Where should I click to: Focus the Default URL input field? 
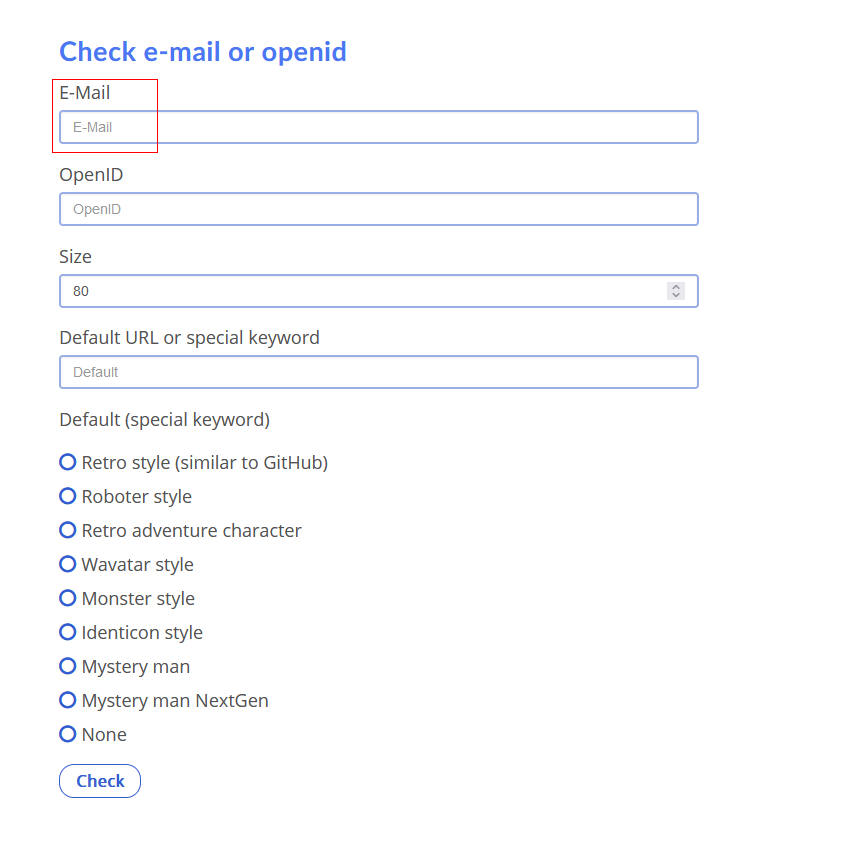pyautogui.click(x=378, y=372)
